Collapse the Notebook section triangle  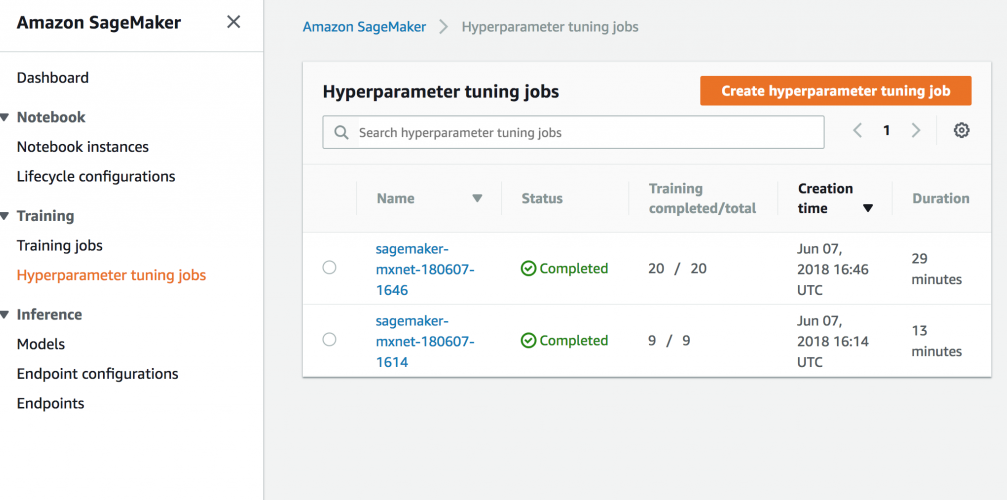4,117
